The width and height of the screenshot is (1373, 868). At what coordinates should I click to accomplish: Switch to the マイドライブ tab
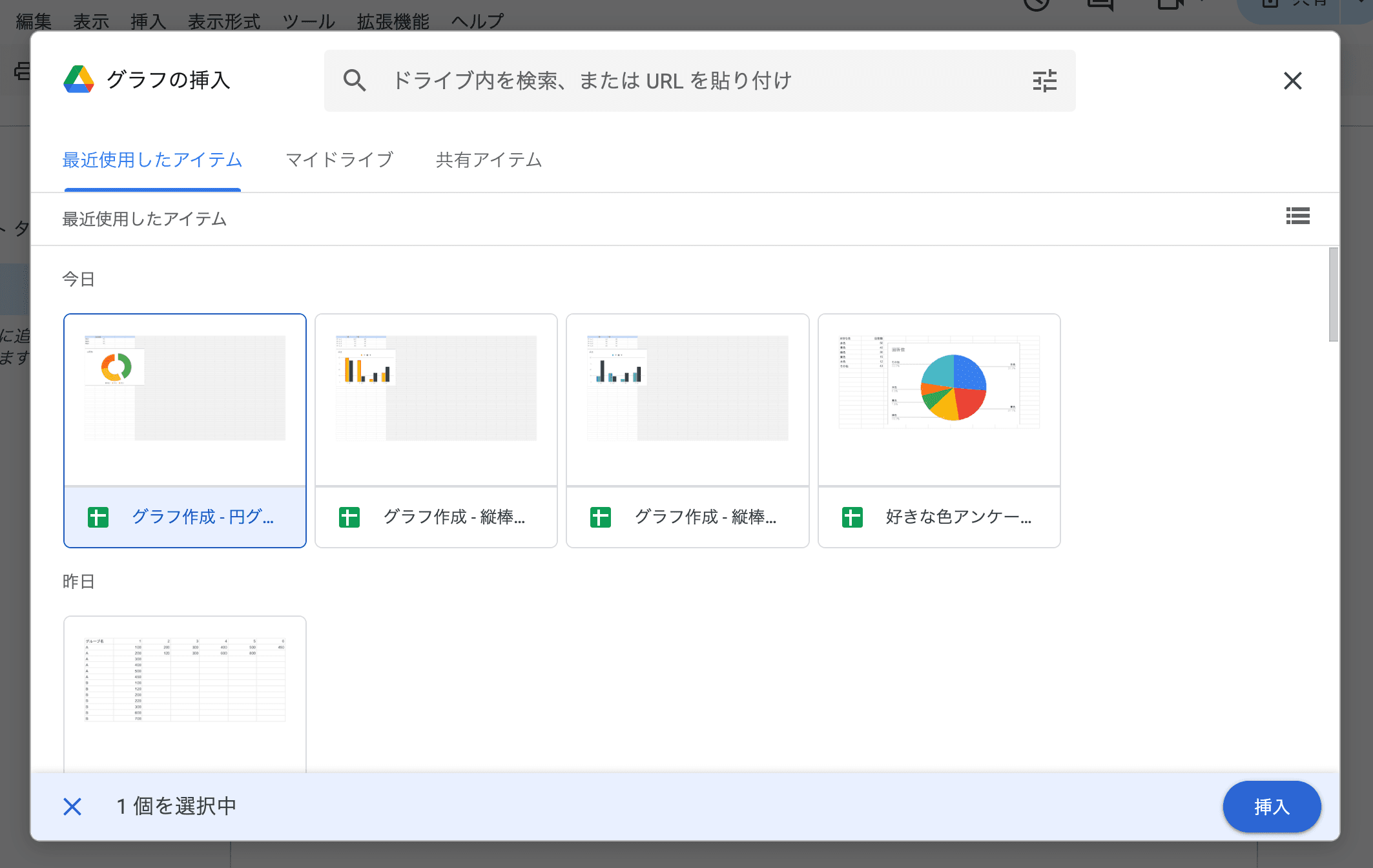click(x=339, y=160)
